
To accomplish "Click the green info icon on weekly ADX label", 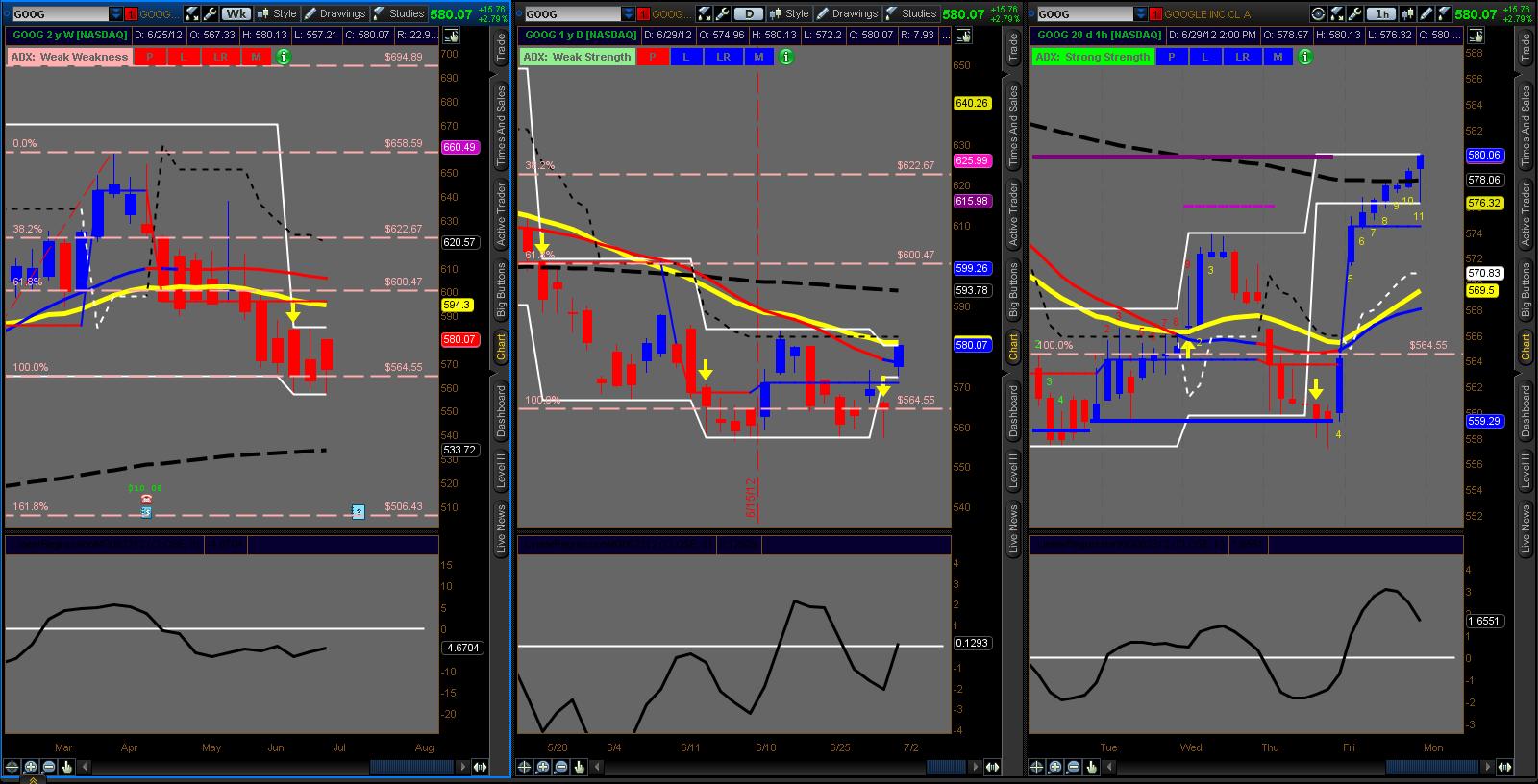I will [283, 57].
